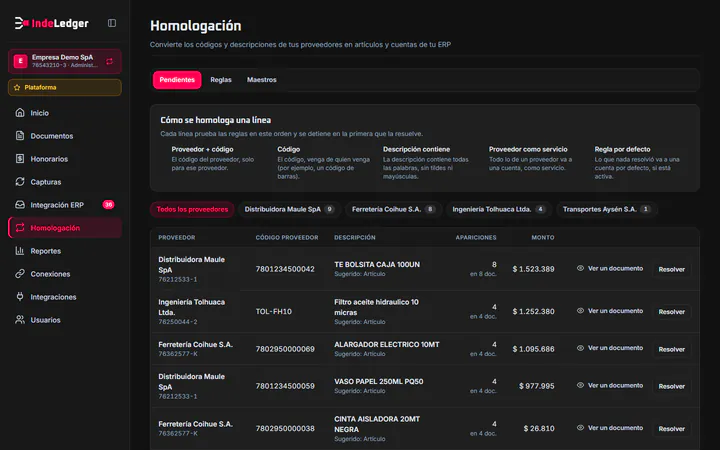Image resolution: width=720 pixels, height=450 pixels.
Task: View a document for ALARGADOR ELECTRICO
Action: 610,348
